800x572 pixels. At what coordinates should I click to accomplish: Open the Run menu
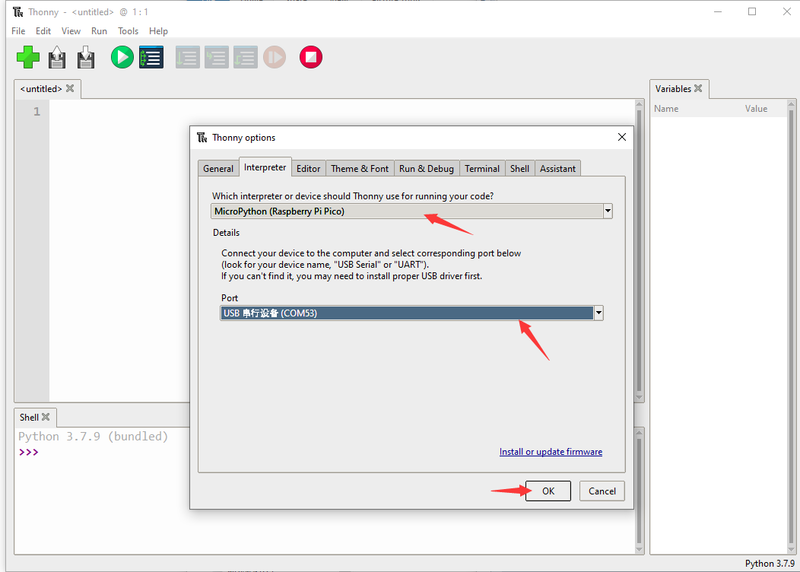coord(99,31)
